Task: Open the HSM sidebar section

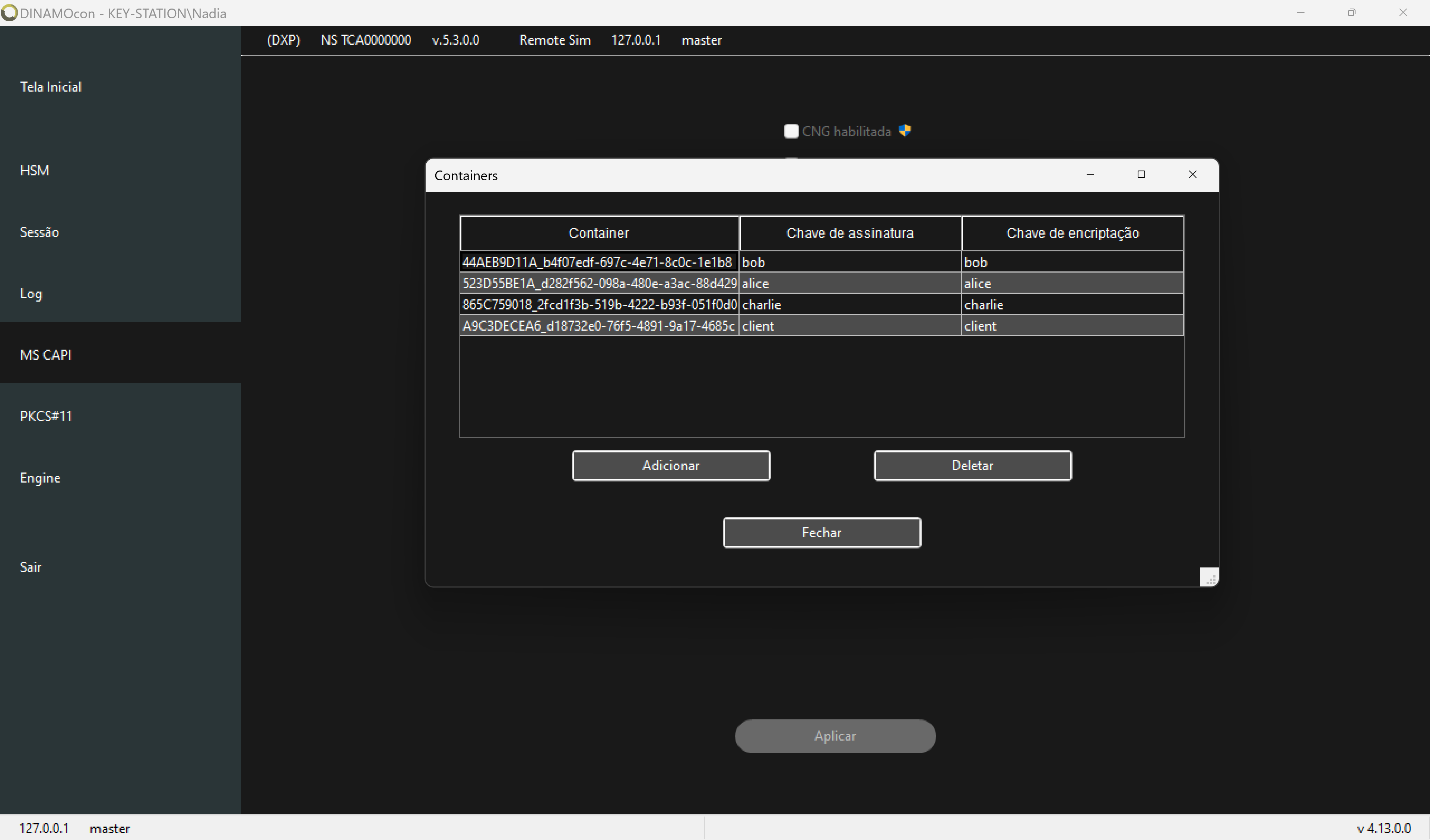Action: (x=35, y=171)
